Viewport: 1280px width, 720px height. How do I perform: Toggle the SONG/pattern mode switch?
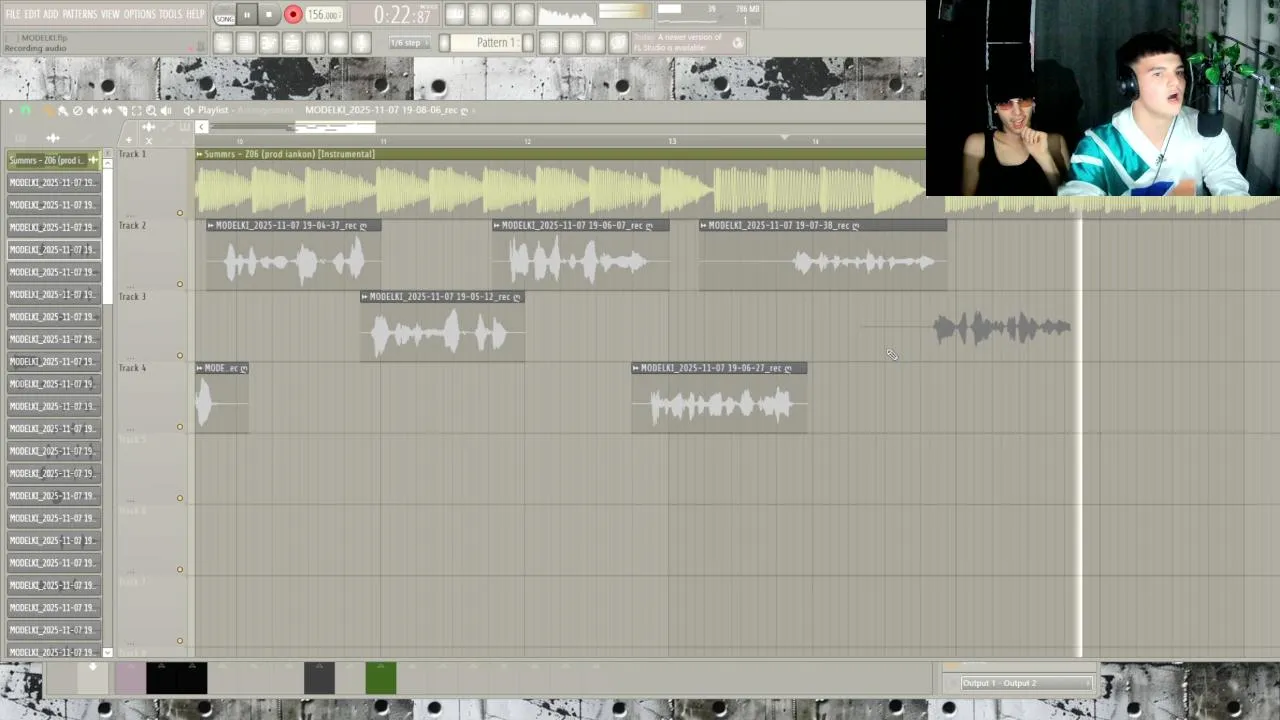(225, 15)
